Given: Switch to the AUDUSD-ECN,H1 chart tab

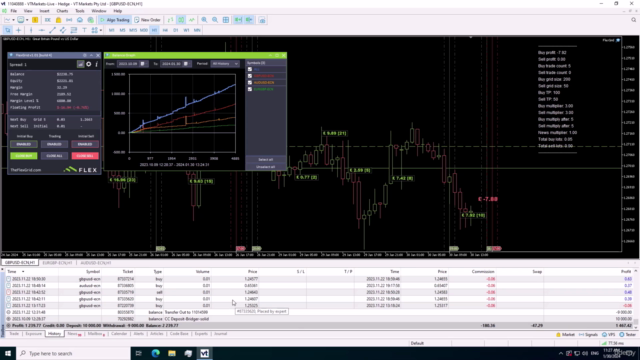Looking at the screenshot, I should click(96, 263).
